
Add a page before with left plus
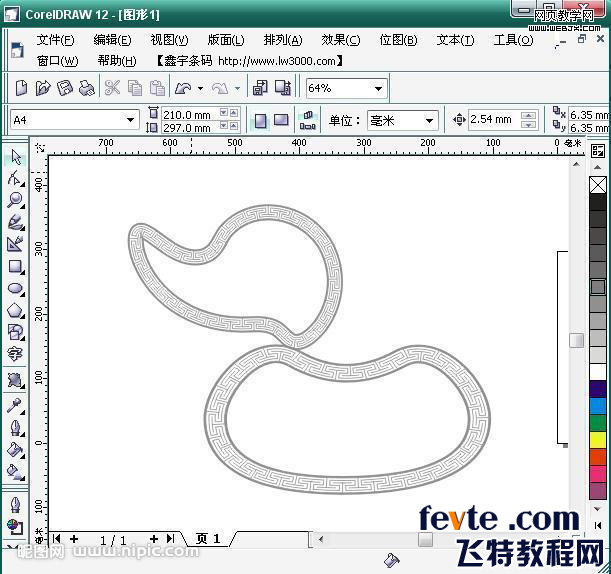coord(74,539)
